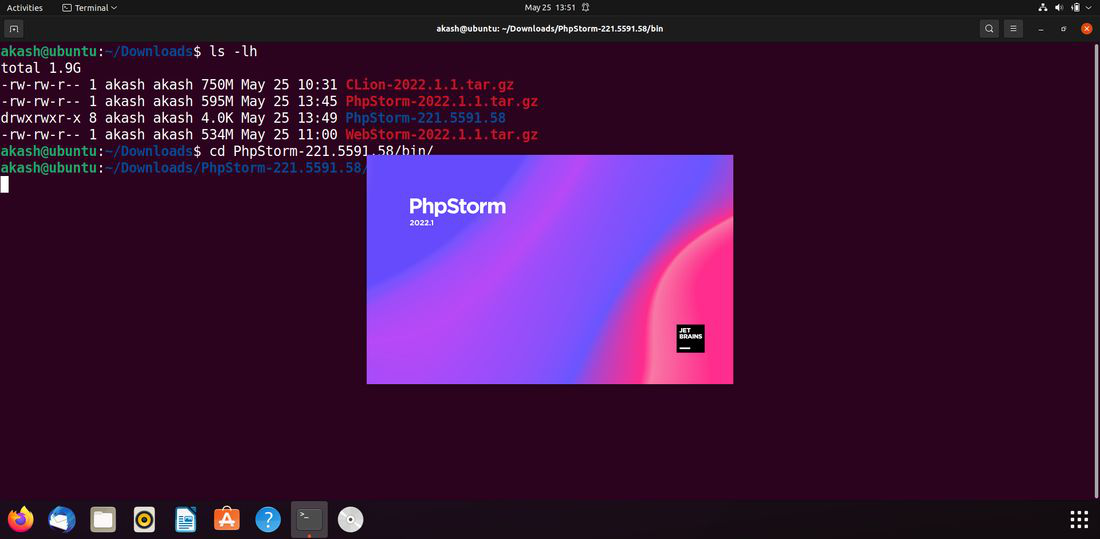Open Ubuntu Software from the dock
Screen dimensions: 1100x539
coord(227,519)
